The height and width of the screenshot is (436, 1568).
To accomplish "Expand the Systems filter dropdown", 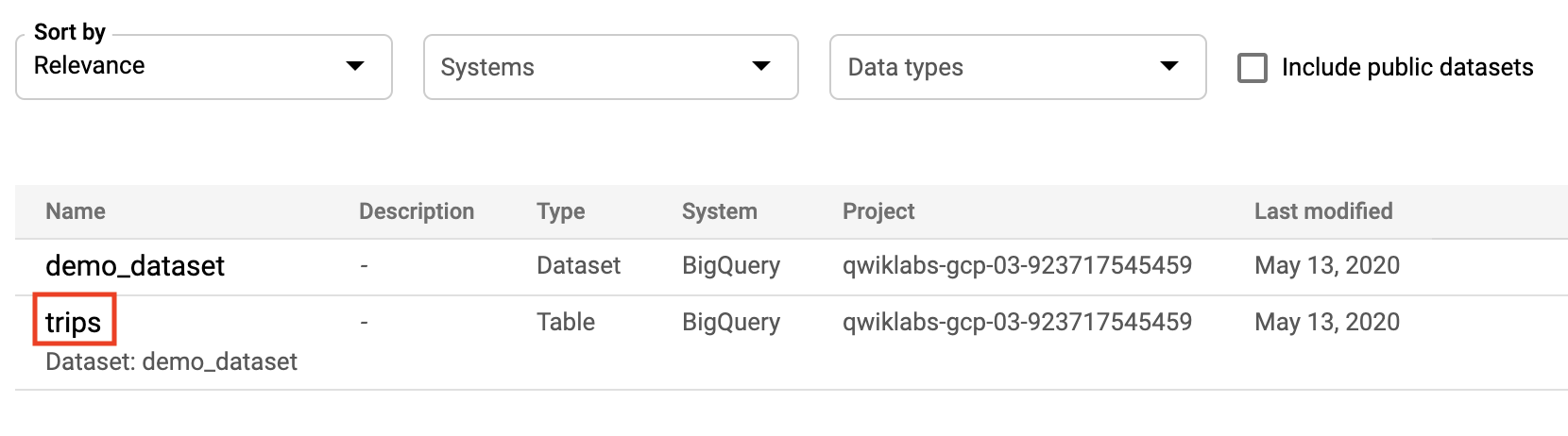I will tap(610, 66).
